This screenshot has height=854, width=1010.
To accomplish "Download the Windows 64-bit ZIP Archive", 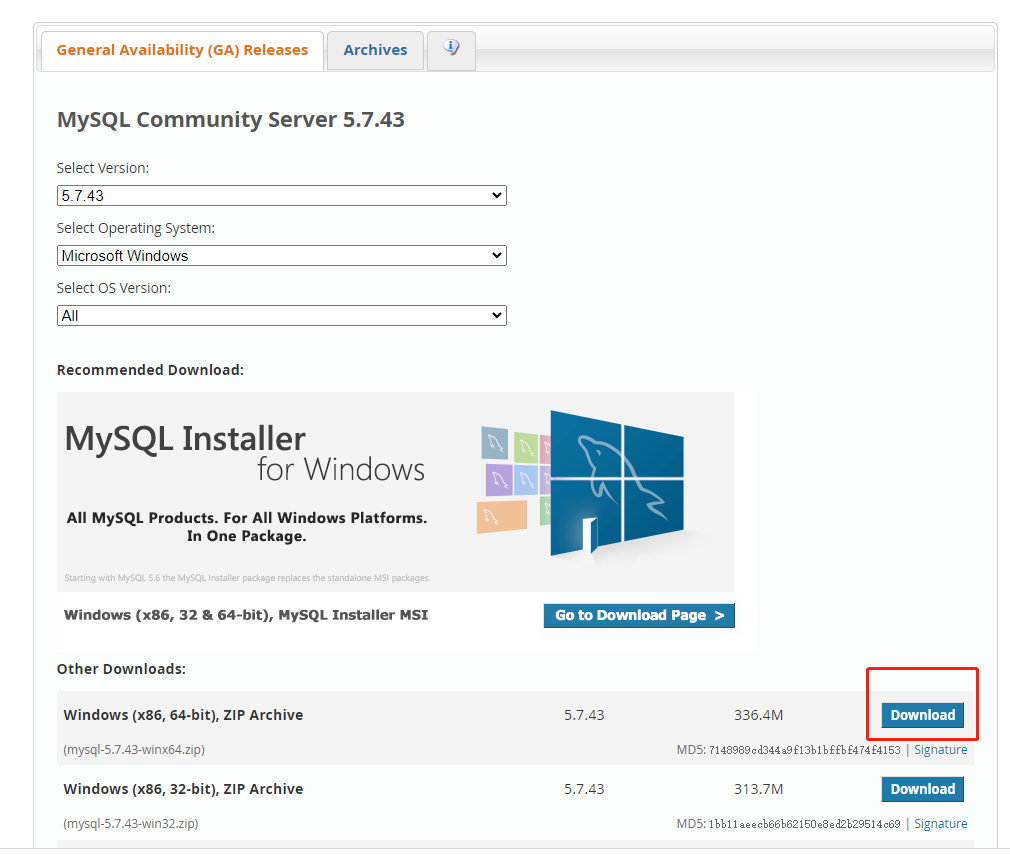I will coord(922,715).
